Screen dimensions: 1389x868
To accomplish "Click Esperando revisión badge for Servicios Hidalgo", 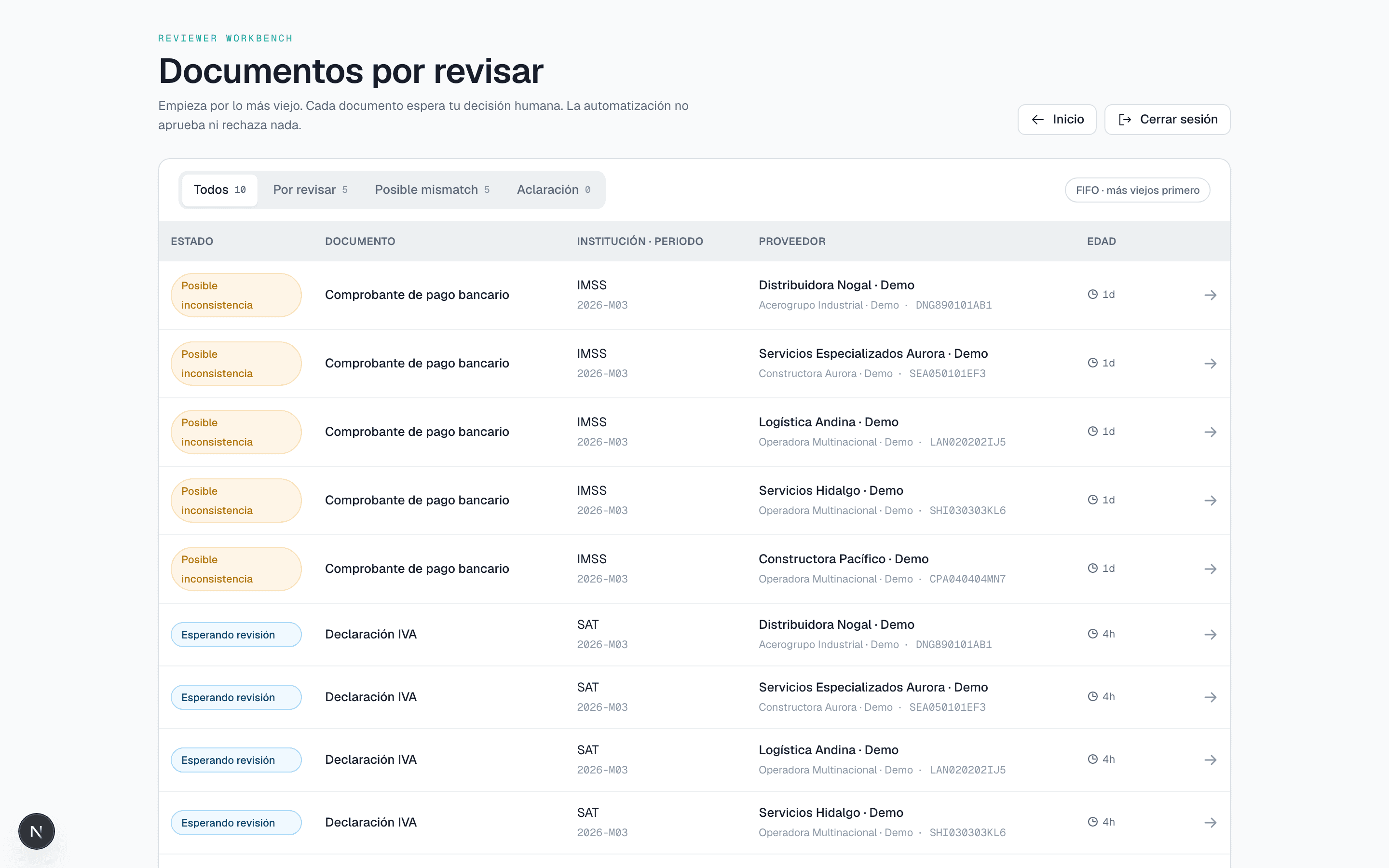I will pyautogui.click(x=236, y=822).
